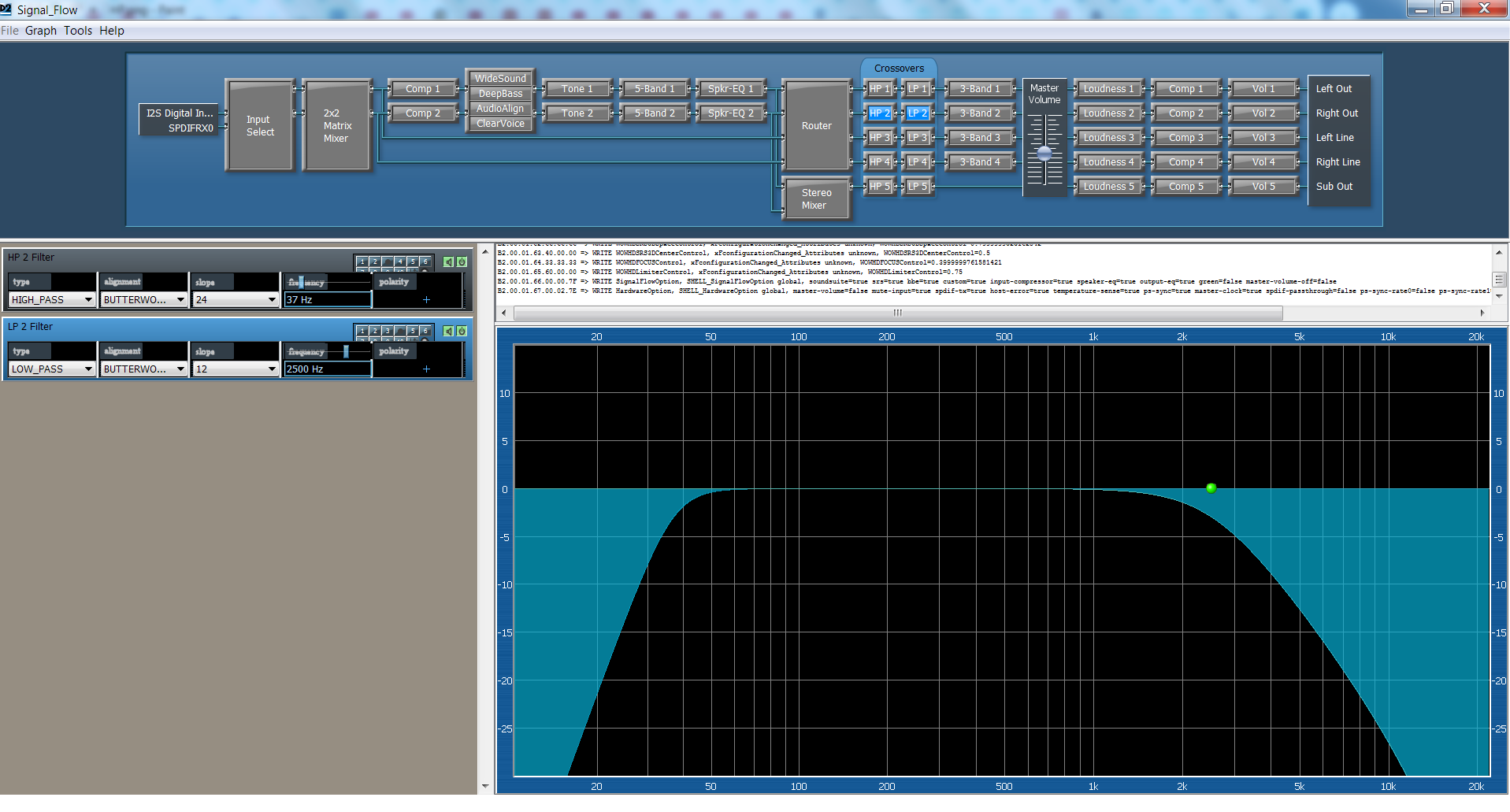The image size is (1510, 812).
Task: Click the LP 2 Filter power icon
Action: (x=462, y=332)
